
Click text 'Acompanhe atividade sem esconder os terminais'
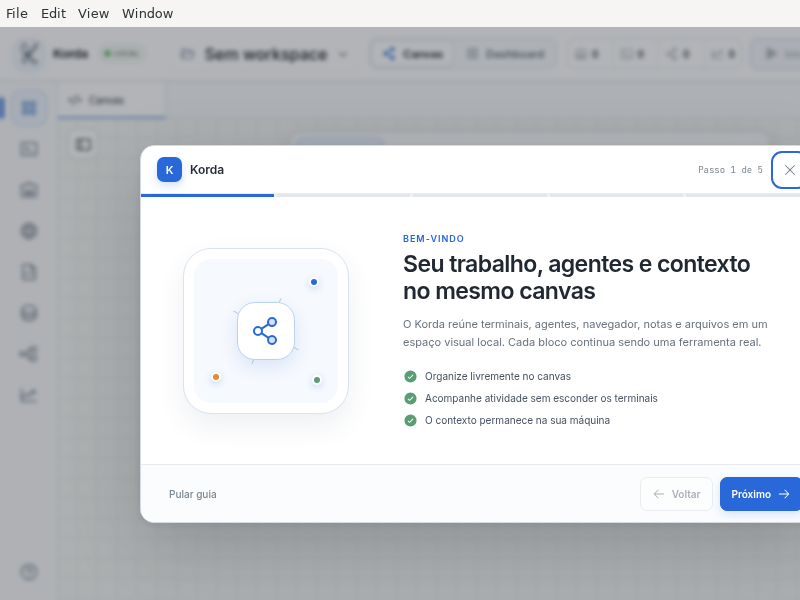541,398
